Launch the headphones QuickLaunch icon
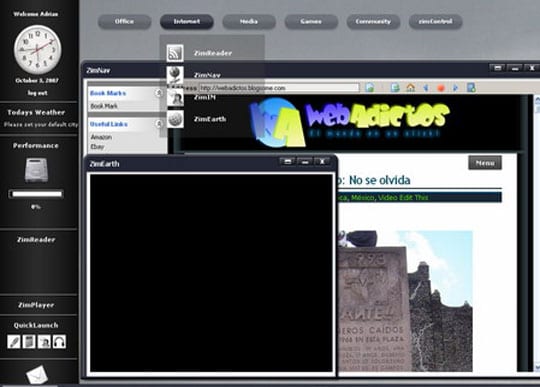 59,342
